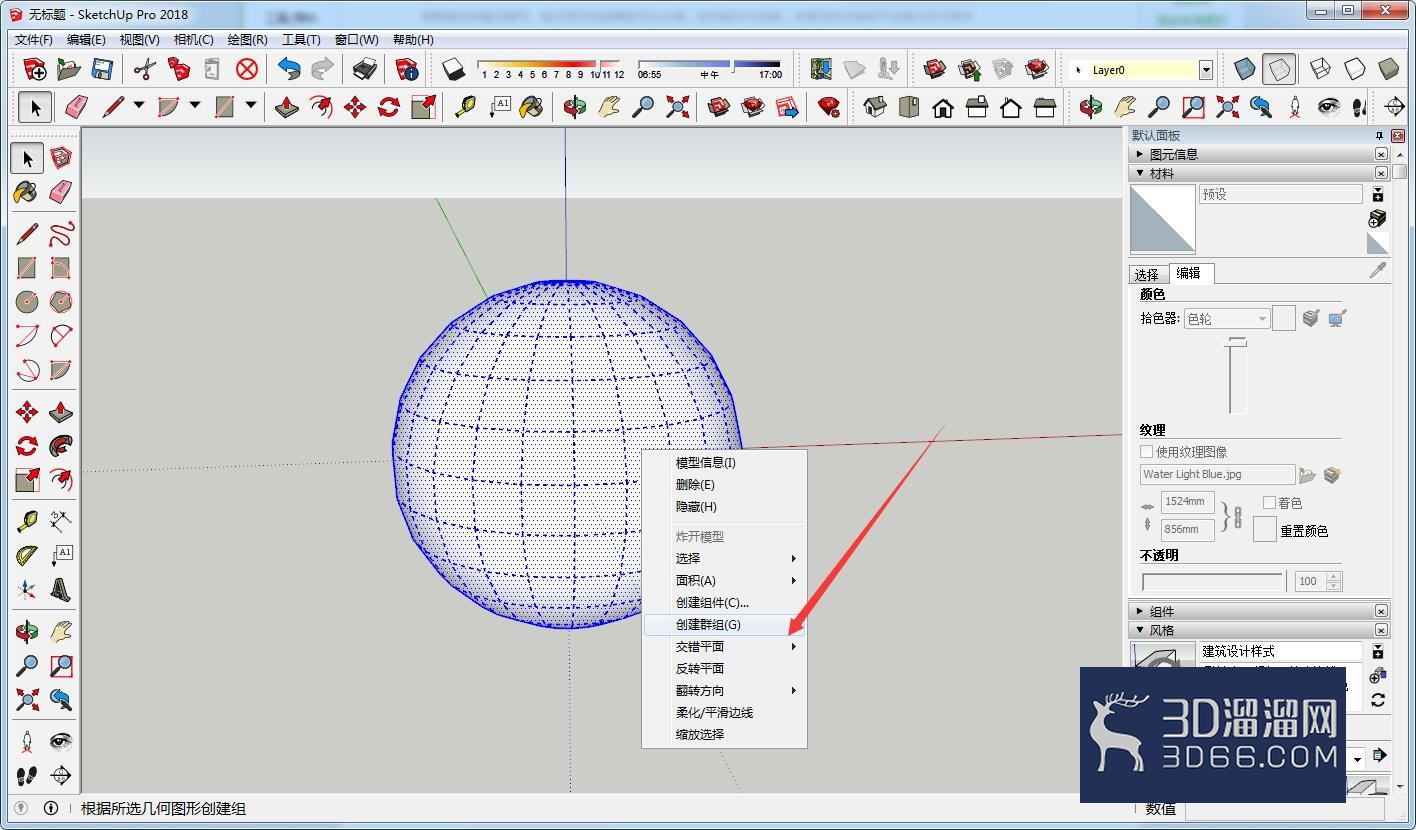Select the Dimensions tool

pyautogui.click(x=61, y=522)
